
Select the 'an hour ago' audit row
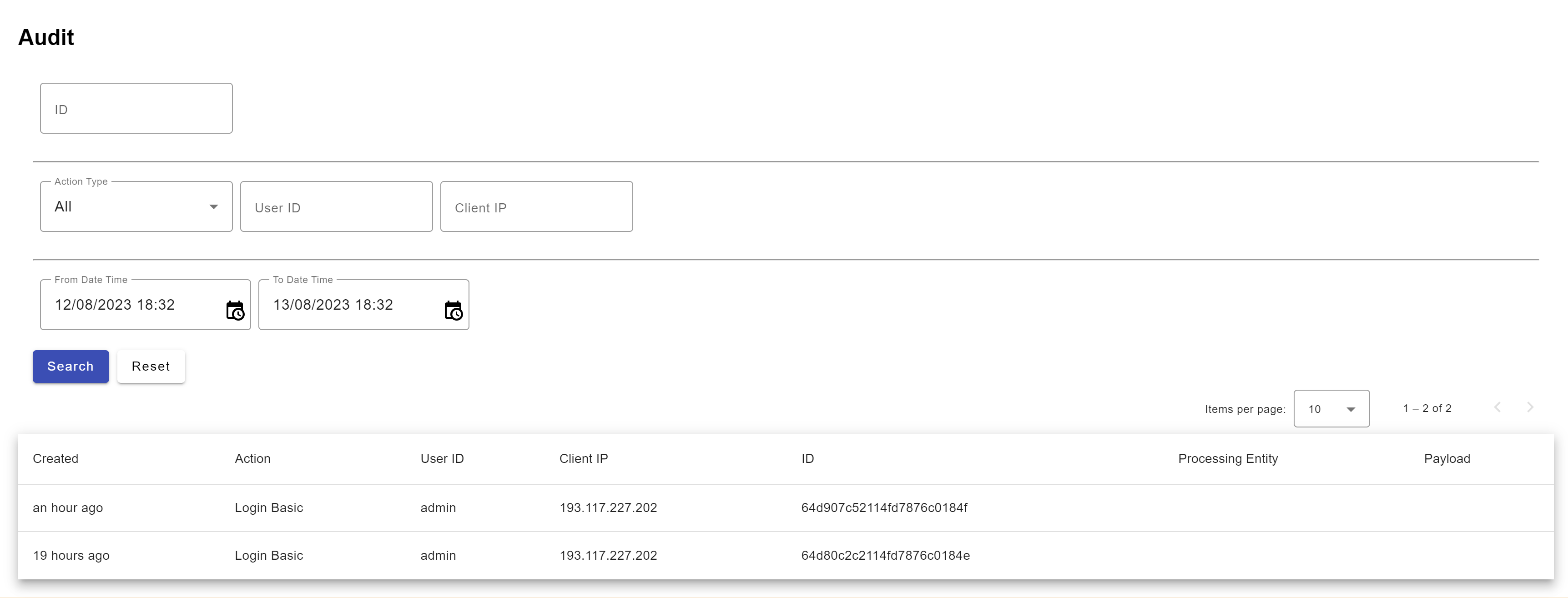(68, 508)
